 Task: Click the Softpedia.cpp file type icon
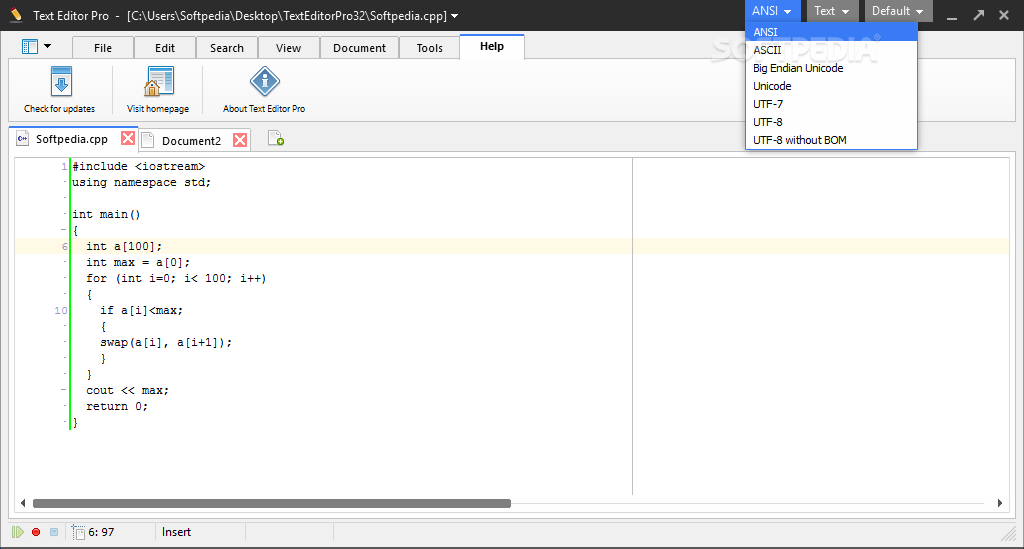pyautogui.click(x=23, y=138)
